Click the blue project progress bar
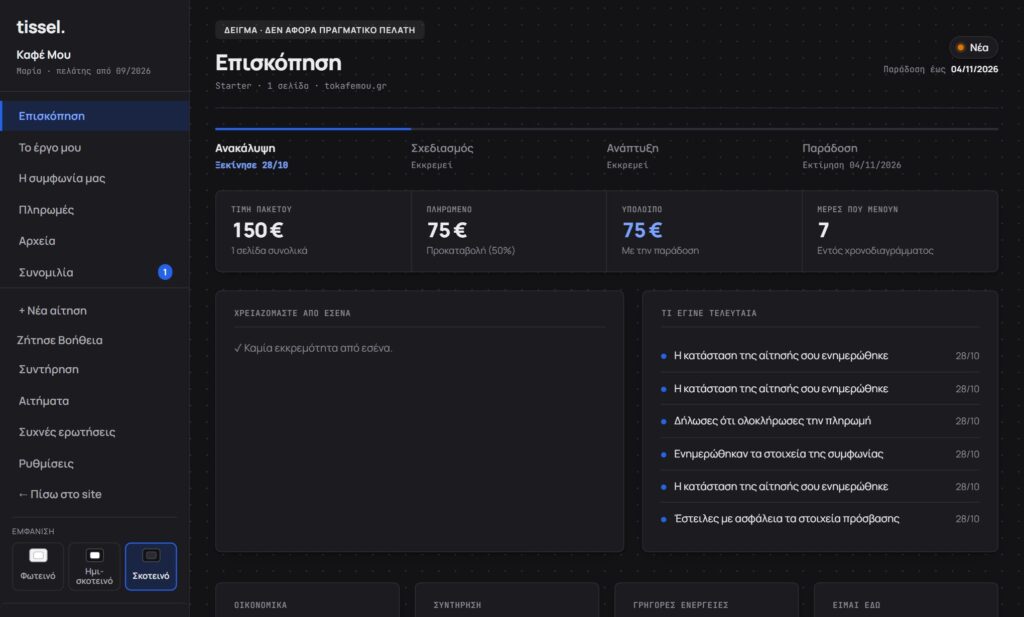This screenshot has height=617, width=1024. click(x=313, y=129)
